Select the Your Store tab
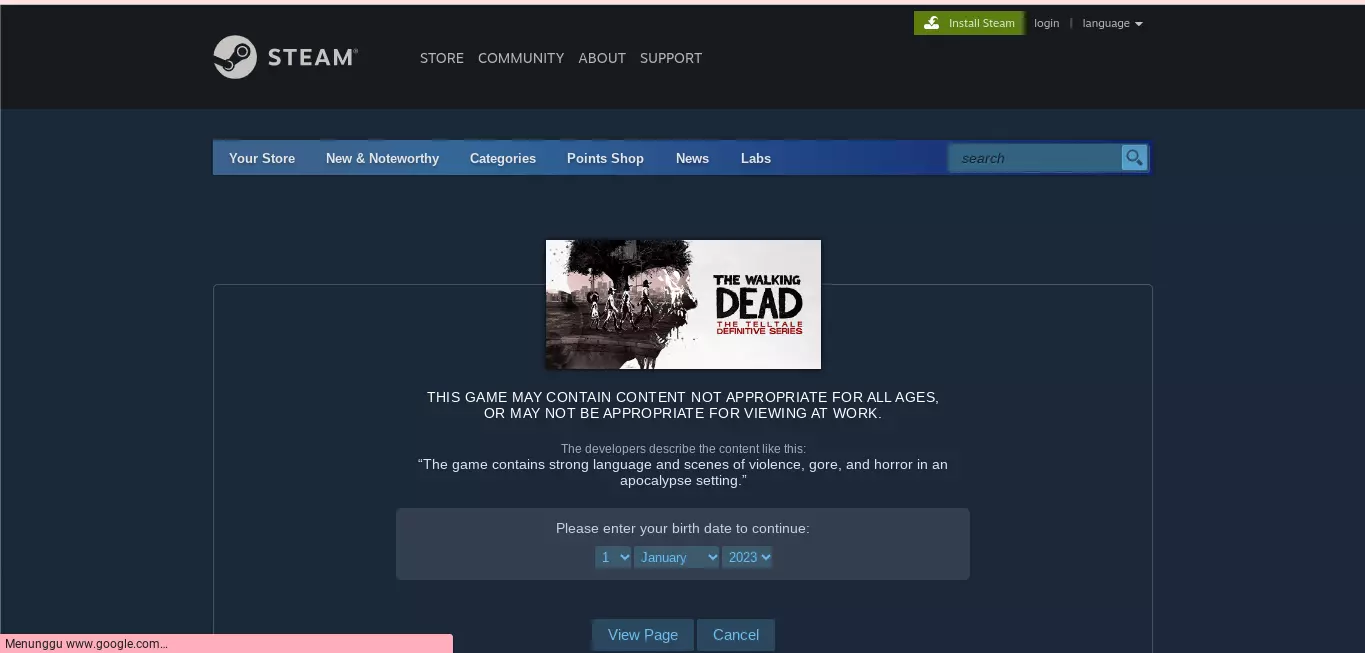This screenshot has height=653, width=1365. (262, 158)
